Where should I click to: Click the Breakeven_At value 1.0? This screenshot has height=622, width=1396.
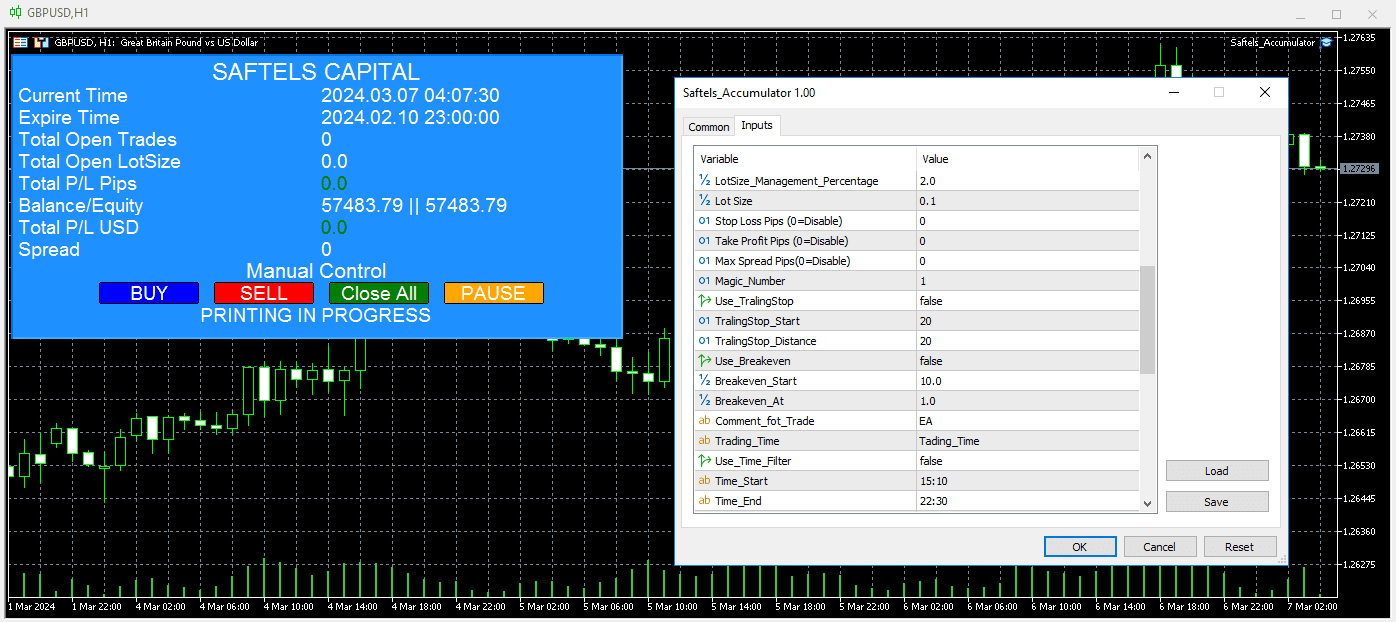coord(1027,401)
